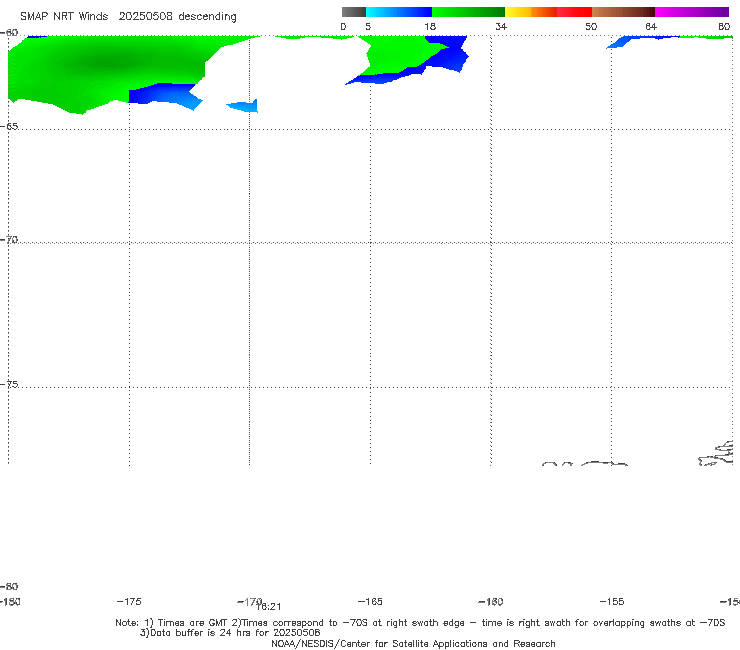Image resolution: width=740 pixels, height=650 pixels.
Task: Click the '-155' longitude label
Action: pyautogui.click(x=612, y=601)
